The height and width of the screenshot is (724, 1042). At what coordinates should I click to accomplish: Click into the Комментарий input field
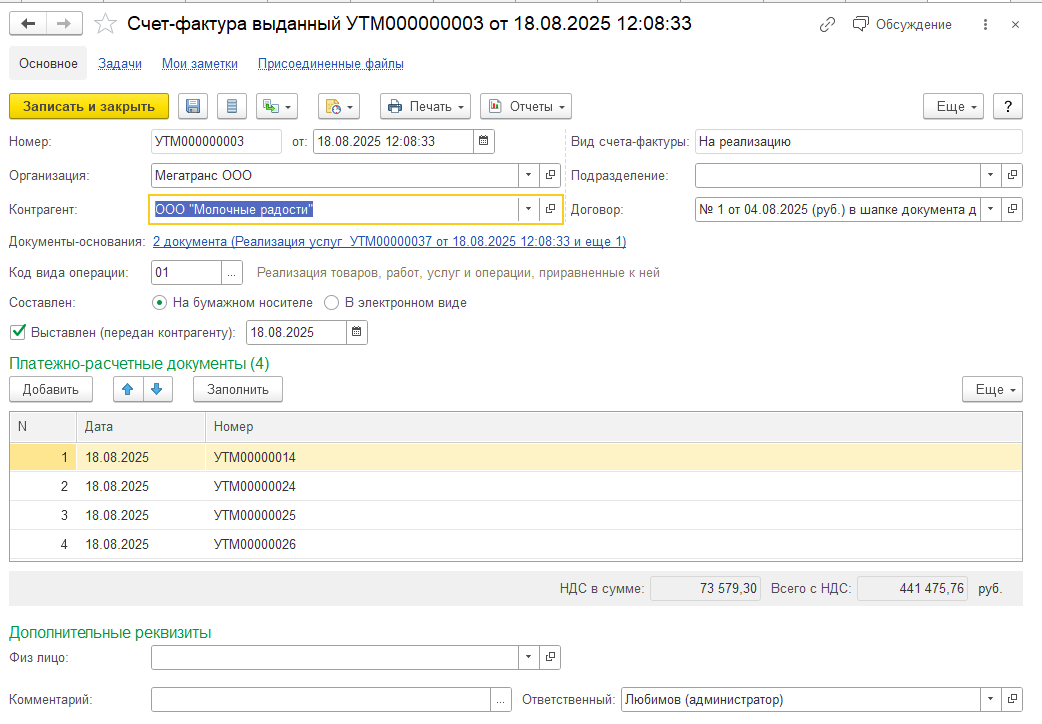pyautogui.click(x=320, y=699)
